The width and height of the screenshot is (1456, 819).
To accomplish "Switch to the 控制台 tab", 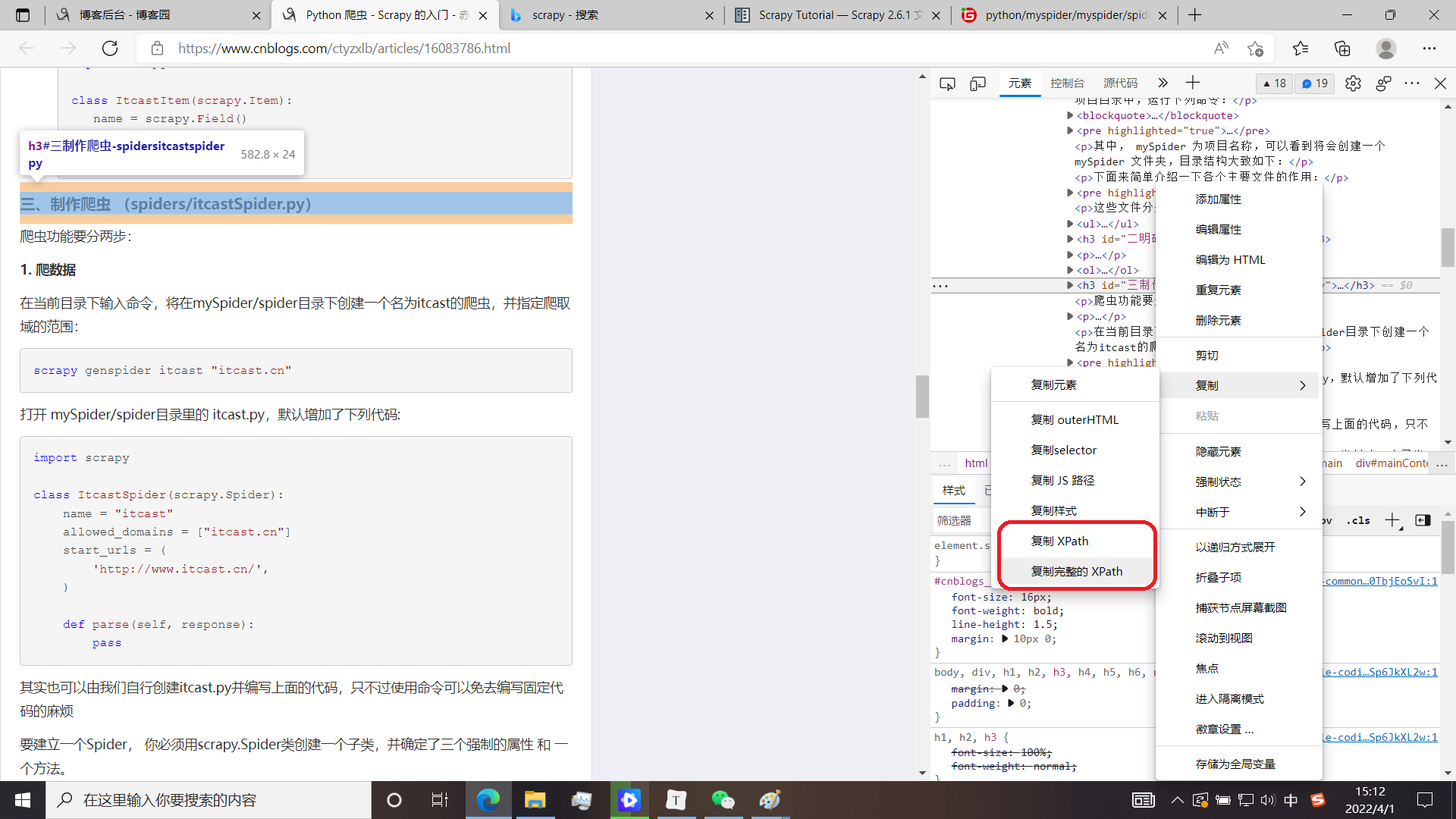I will pyautogui.click(x=1067, y=83).
